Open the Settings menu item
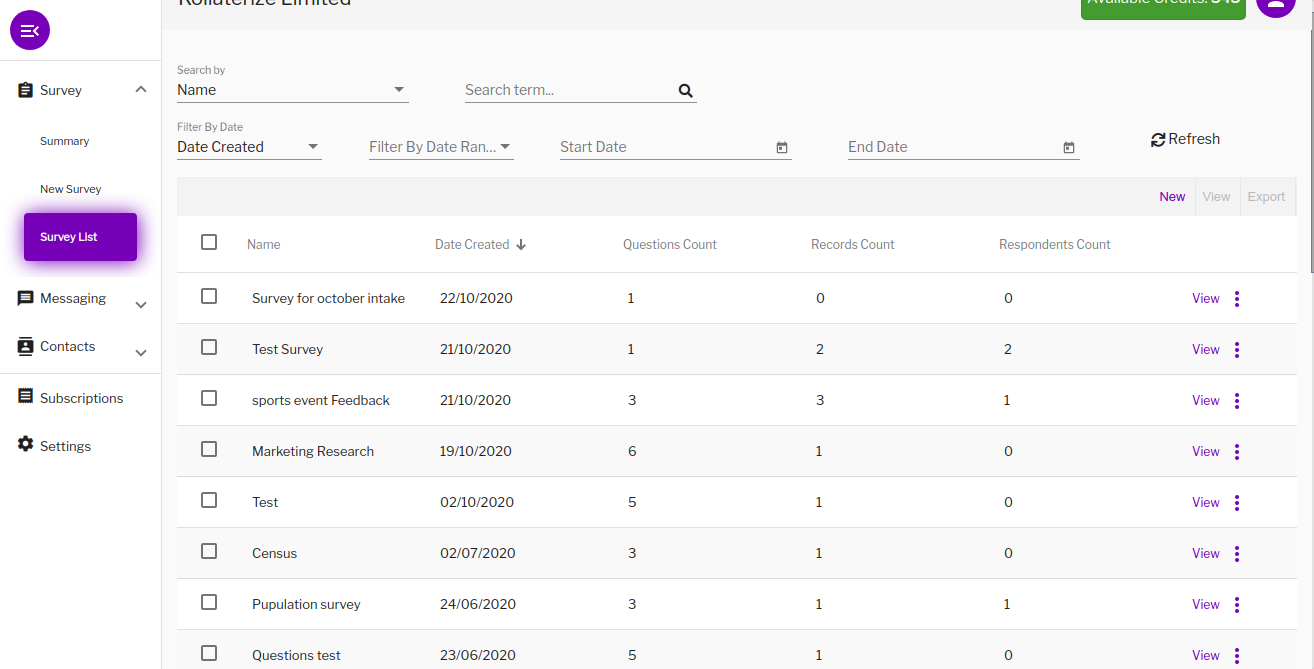 tap(66, 446)
